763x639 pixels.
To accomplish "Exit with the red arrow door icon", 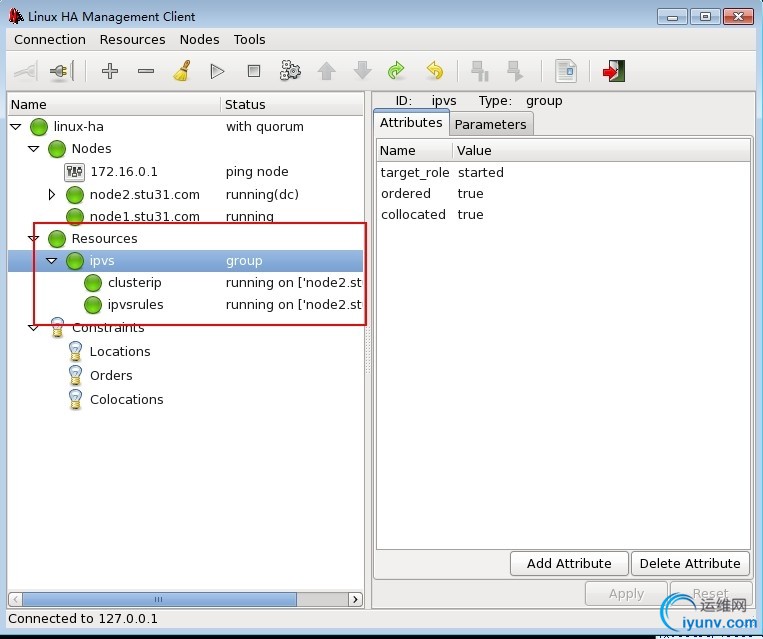I will pos(614,71).
